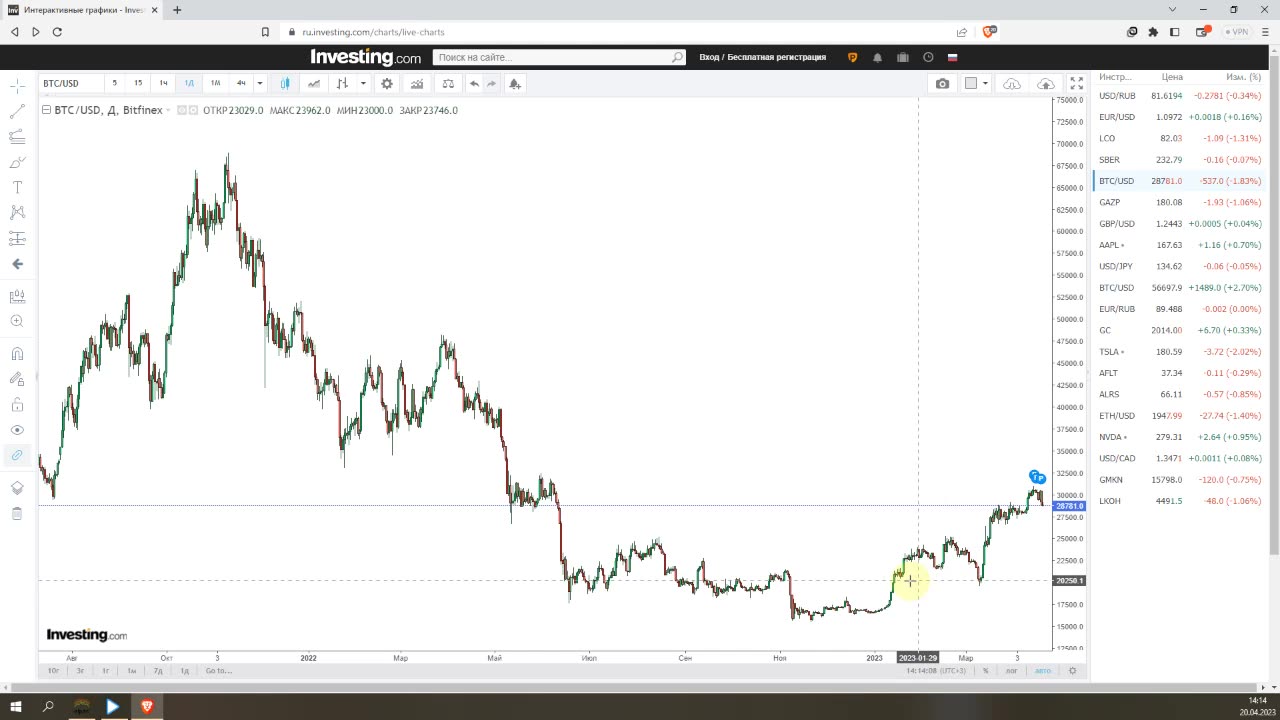Select the SBER watchlist row
1280x720 pixels.
click(x=1179, y=160)
